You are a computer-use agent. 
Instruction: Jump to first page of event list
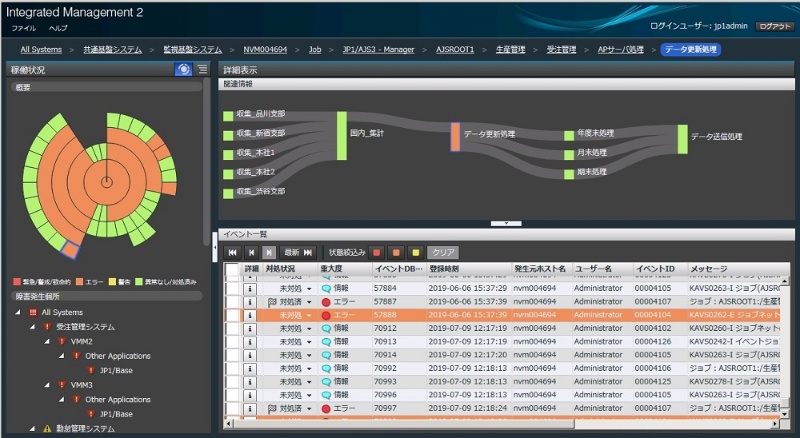tap(232, 253)
